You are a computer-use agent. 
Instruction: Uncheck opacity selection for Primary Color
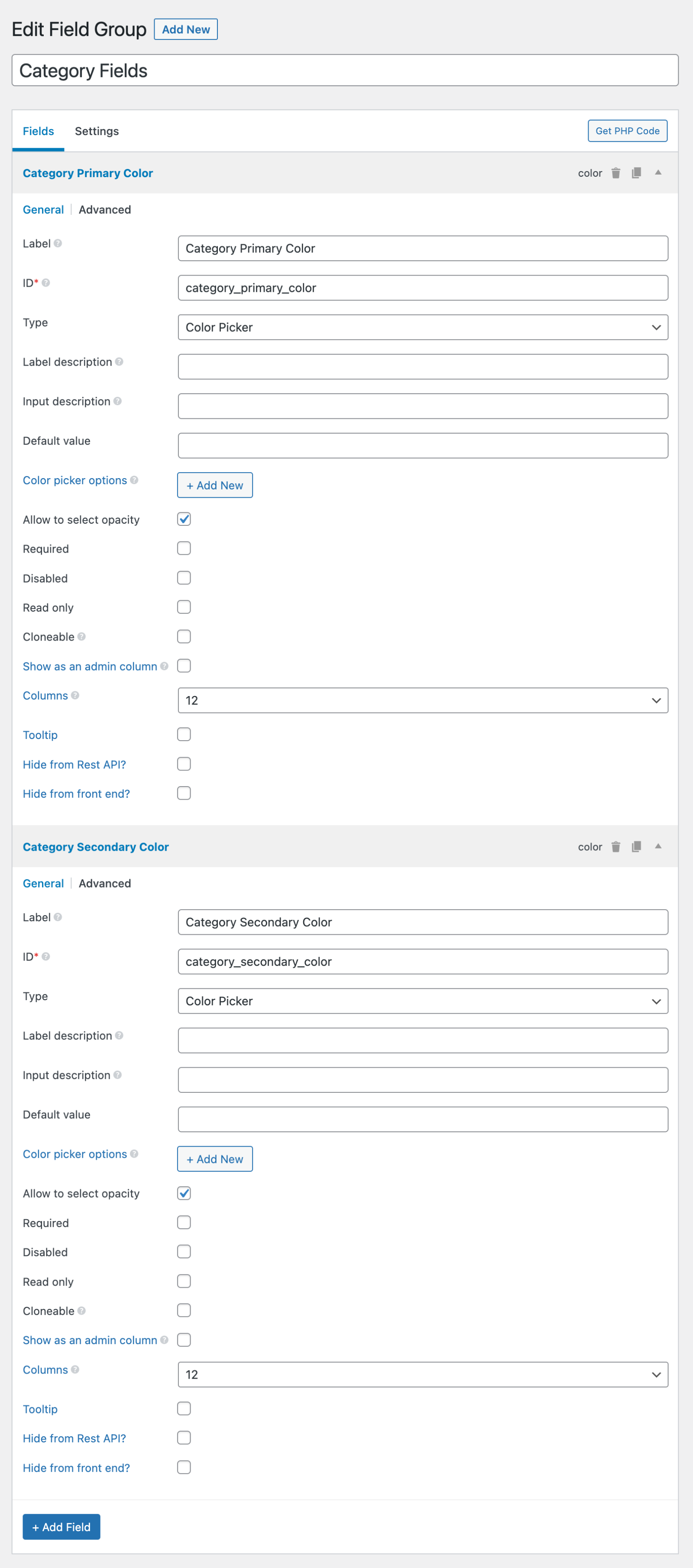(x=184, y=519)
